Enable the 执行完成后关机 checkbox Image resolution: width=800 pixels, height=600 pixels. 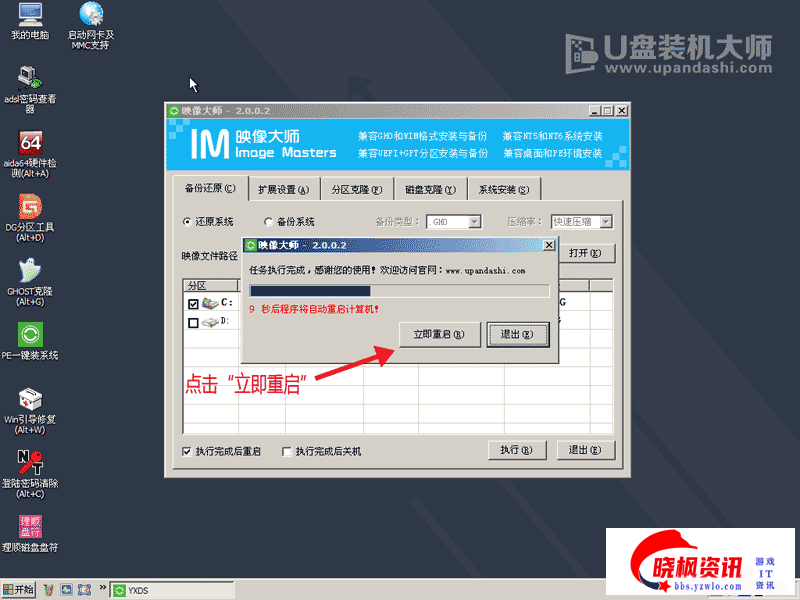point(288,452)
